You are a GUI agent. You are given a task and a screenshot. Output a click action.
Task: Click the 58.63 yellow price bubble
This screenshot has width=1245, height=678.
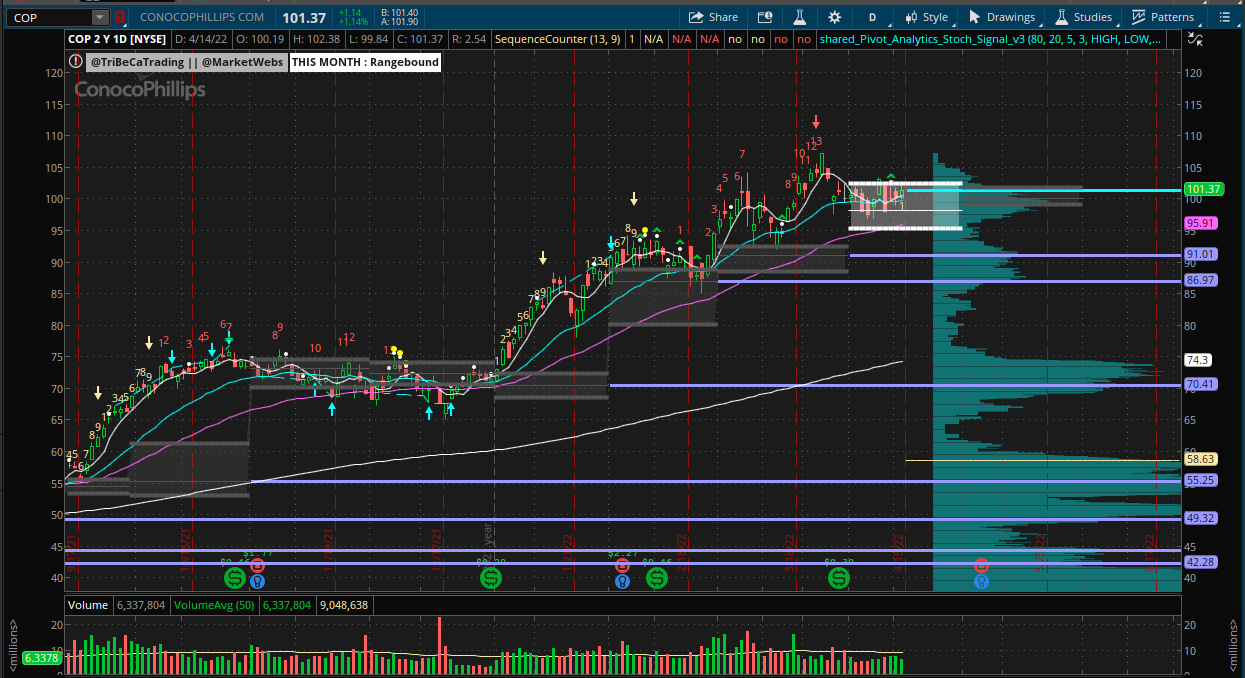[1200, 459]
